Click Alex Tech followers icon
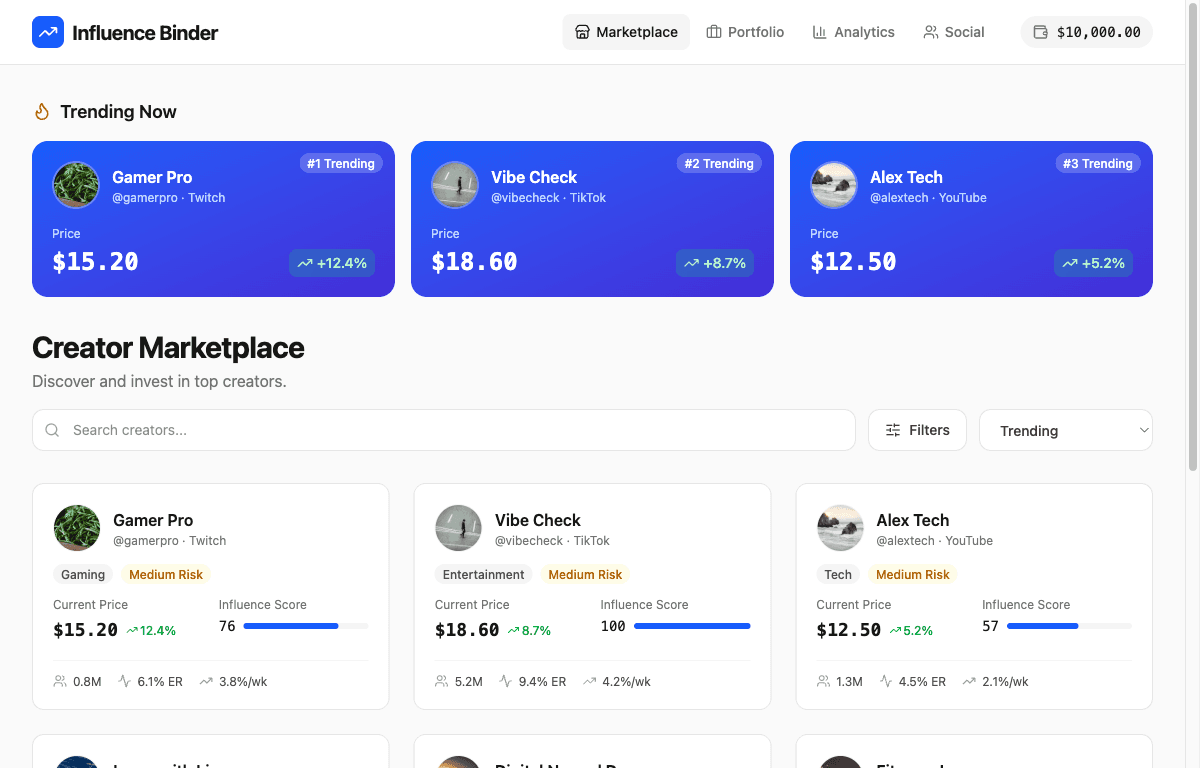 [823, 681]
